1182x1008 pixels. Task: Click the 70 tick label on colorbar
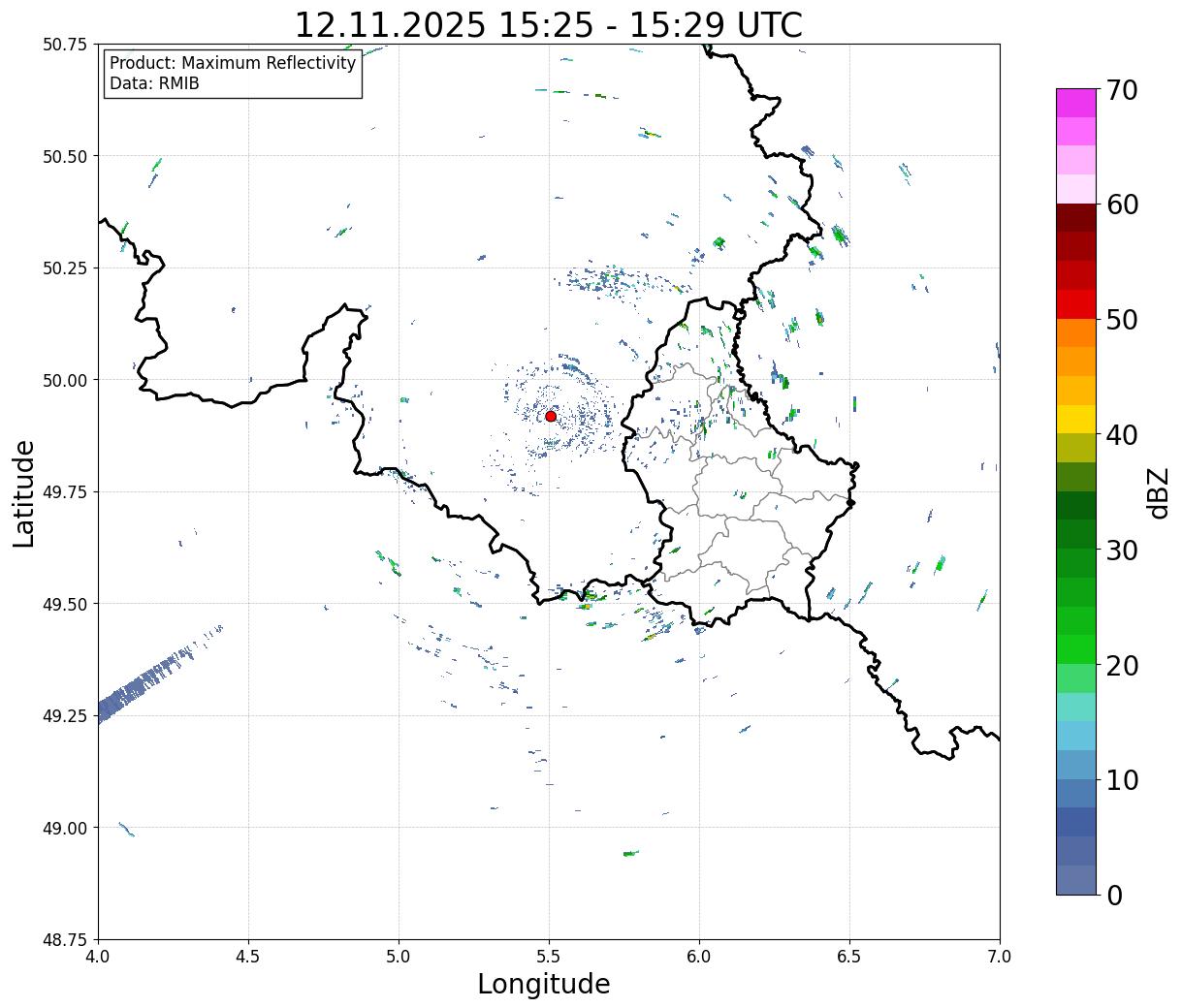pyautogui.click(x=1121, y=90)
